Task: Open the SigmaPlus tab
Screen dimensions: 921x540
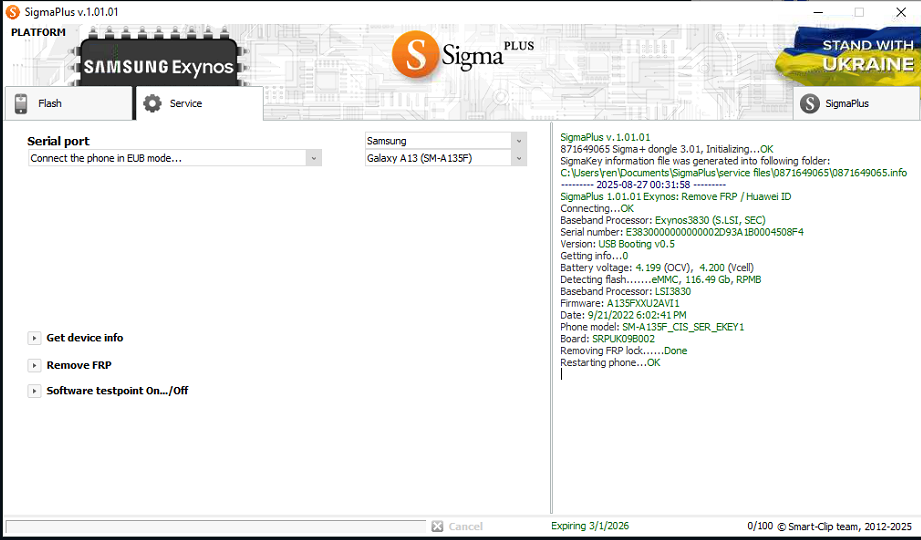Action: tap(856, 103)
